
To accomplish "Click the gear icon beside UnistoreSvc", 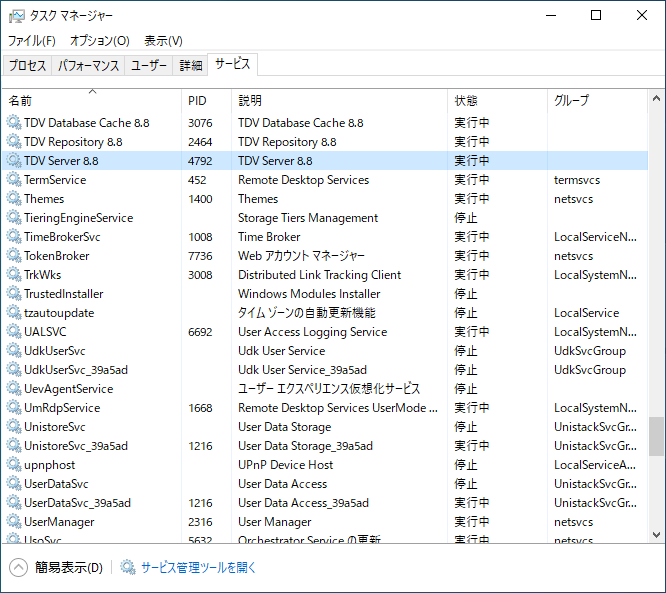I will [14, 426].
